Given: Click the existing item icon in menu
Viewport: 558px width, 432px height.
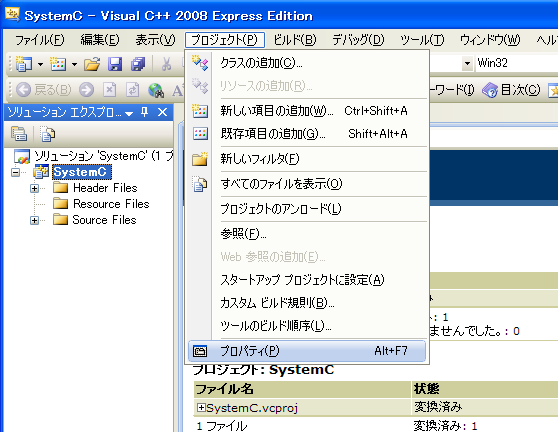Looking at the screenshot, I should [200, 134].
